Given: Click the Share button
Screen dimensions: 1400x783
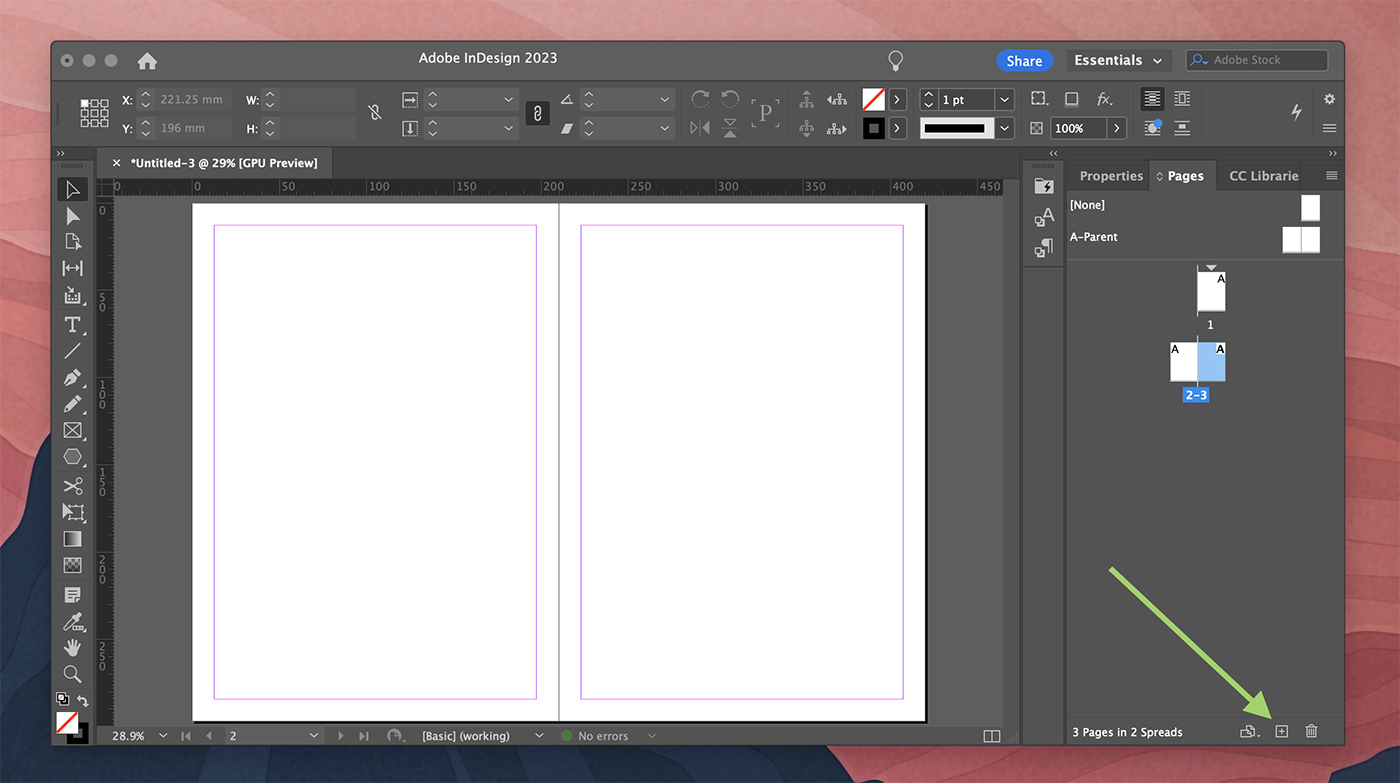Looking at the screenshot, I should tap(1024, 60).
